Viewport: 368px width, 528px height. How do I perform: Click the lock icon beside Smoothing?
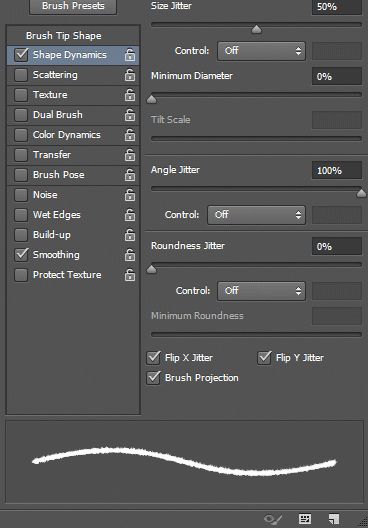click(x=130, y=255)
